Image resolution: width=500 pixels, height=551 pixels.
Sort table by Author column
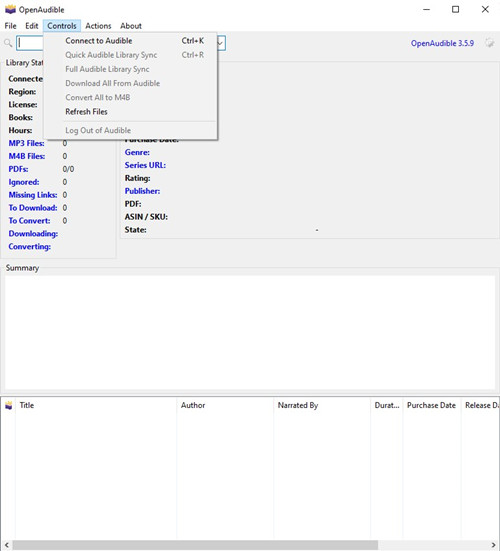[x=225, y=406]
